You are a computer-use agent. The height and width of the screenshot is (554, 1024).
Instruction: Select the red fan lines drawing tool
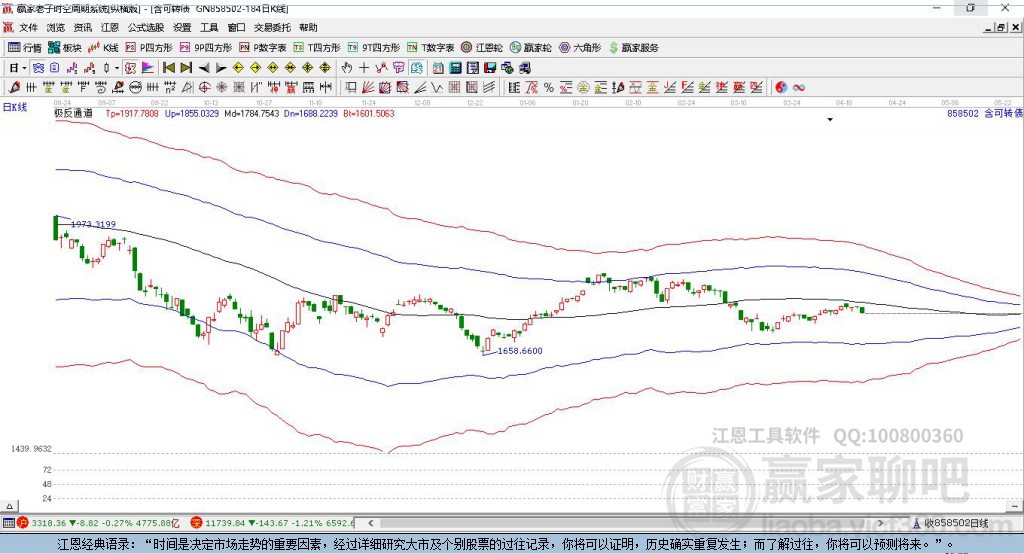(368, 88)
